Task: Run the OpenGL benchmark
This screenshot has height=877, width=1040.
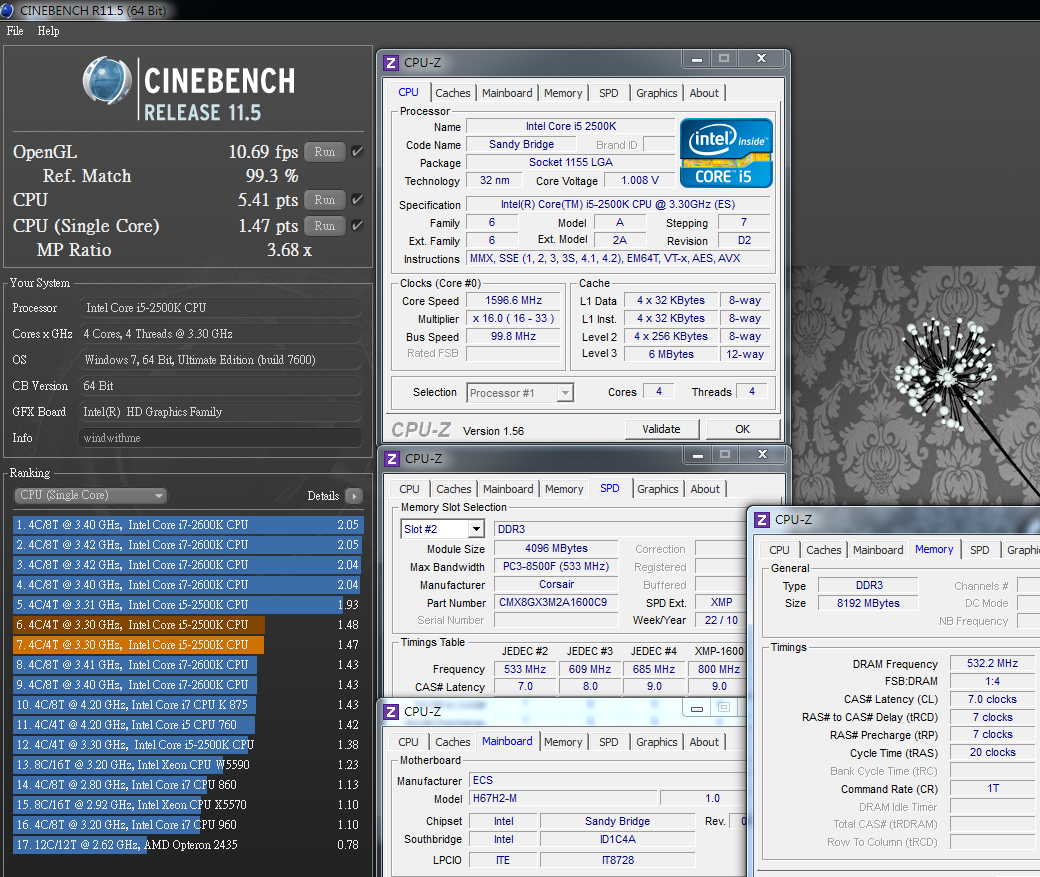Action: pyautogui.click(x=324, y=152)
